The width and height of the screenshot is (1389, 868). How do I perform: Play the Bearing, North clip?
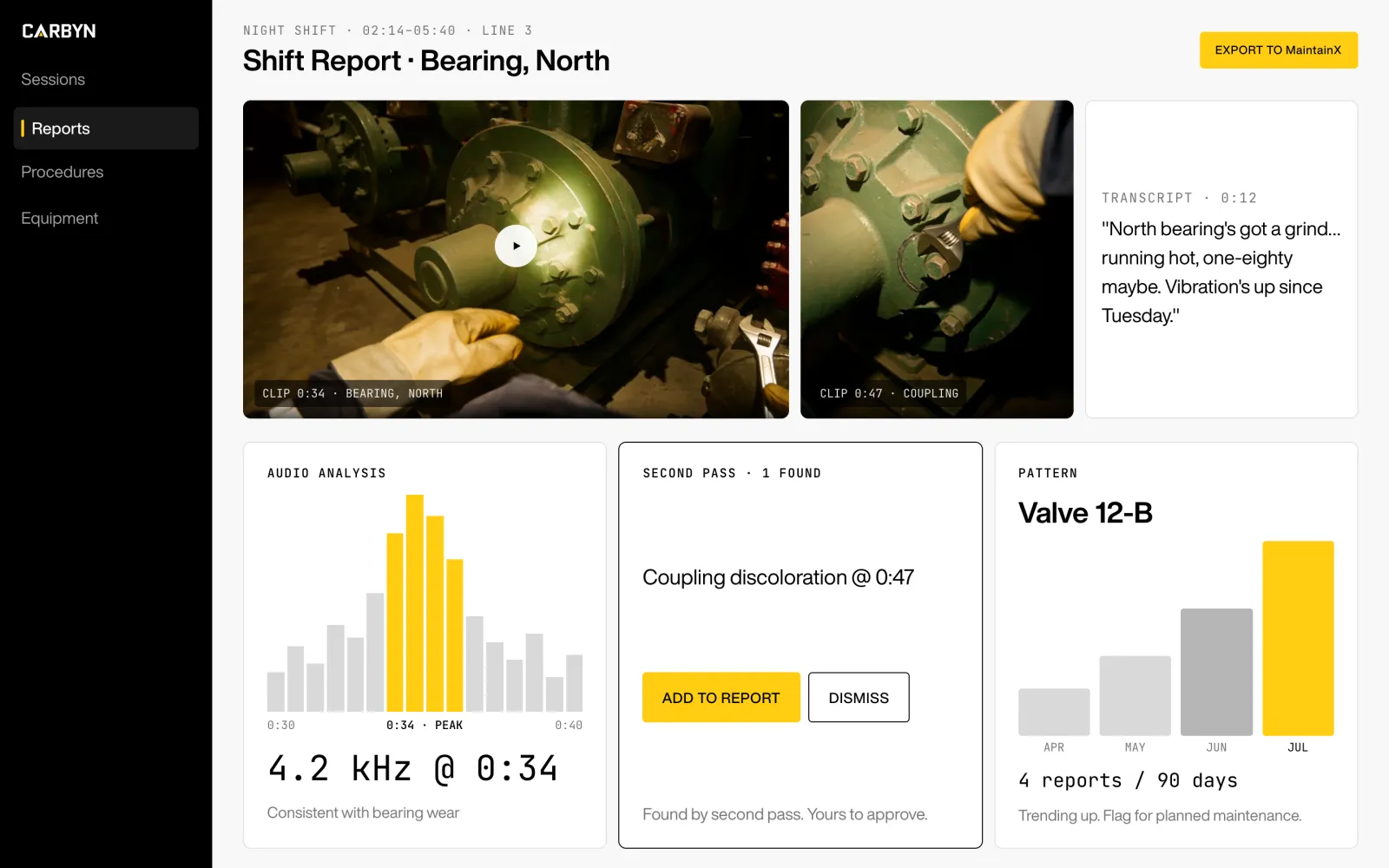(x=516, y=247)
